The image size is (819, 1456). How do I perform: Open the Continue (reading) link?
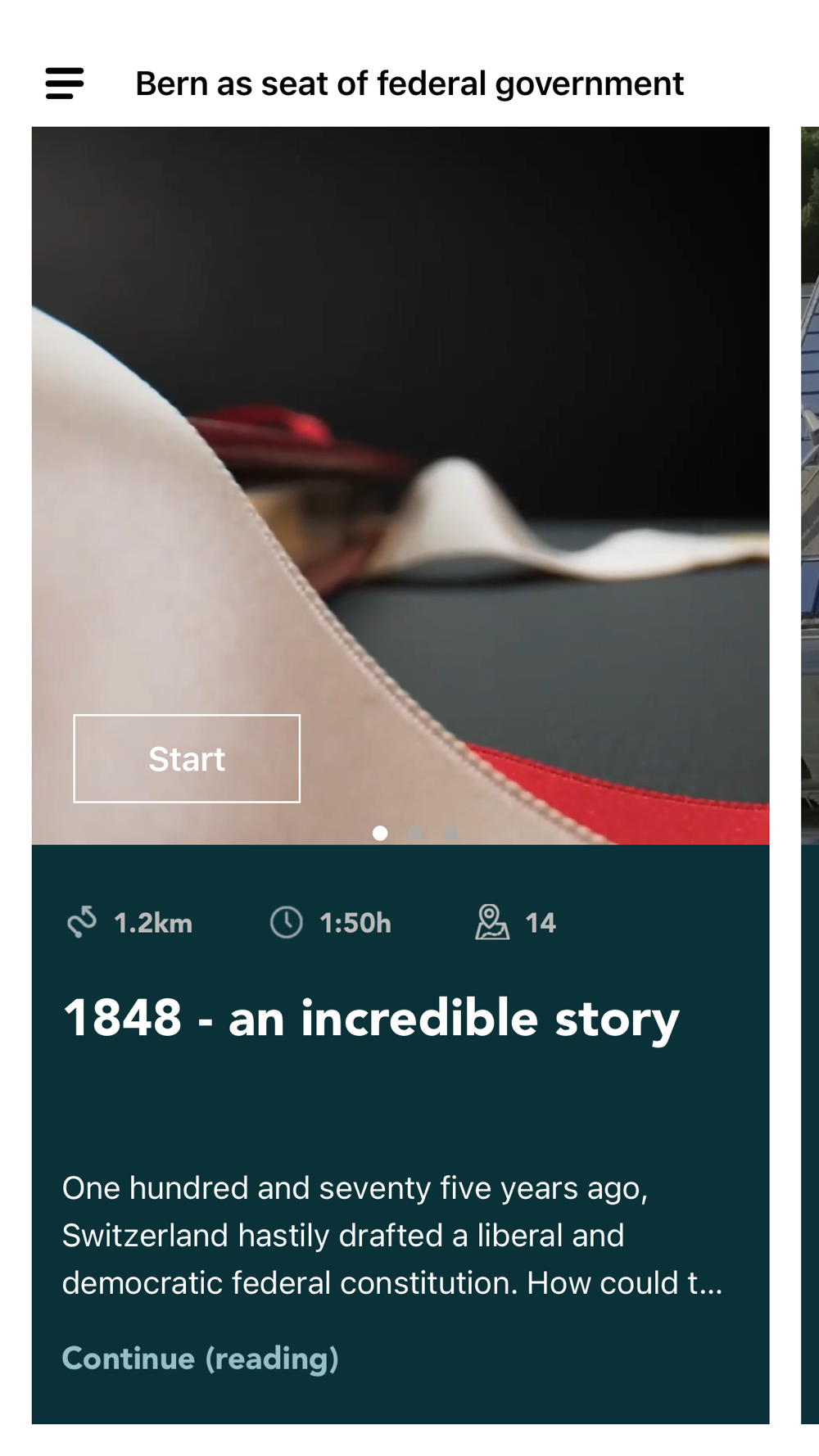coord(201,1359)
